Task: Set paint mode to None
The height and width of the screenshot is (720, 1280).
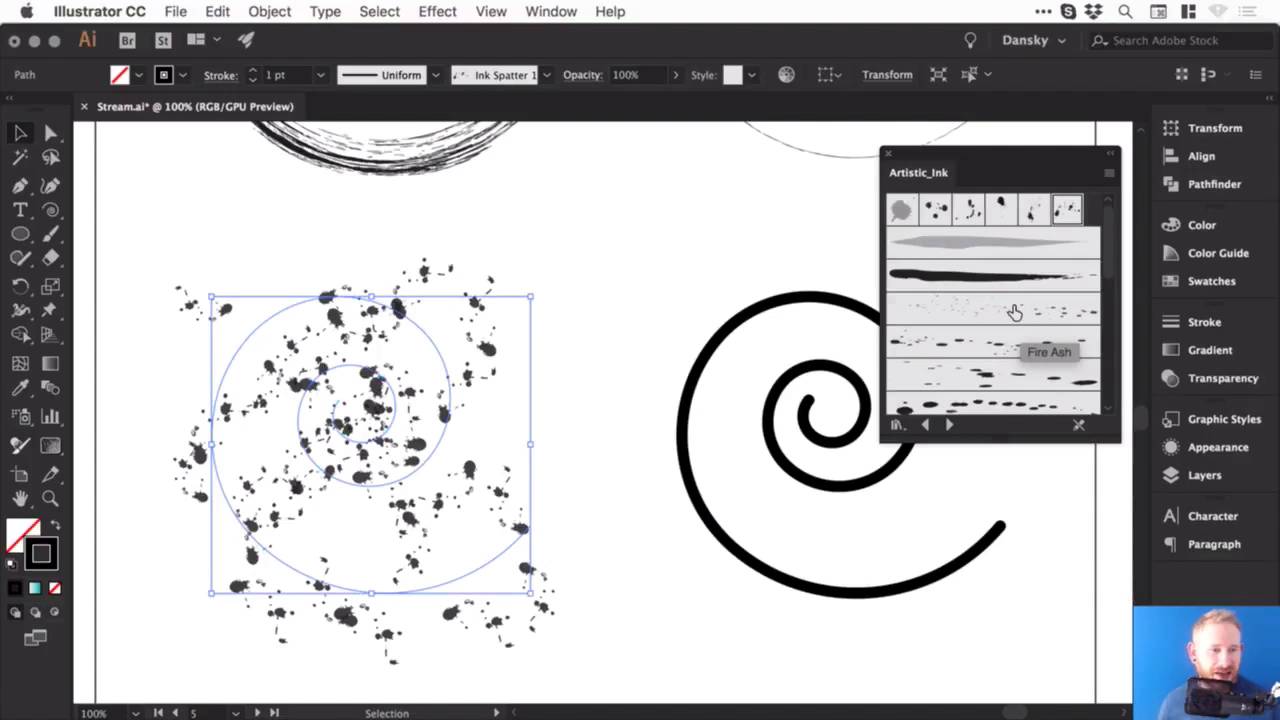Action: [54, 588]
